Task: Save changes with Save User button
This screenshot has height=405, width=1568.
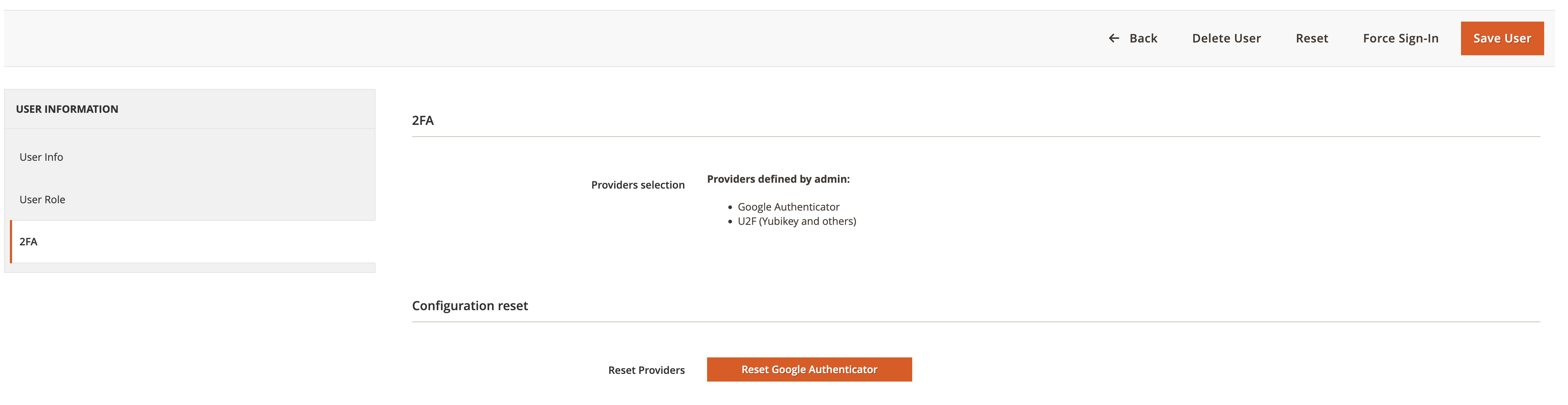Action: pyautogui.click(x=1501, y=38)
